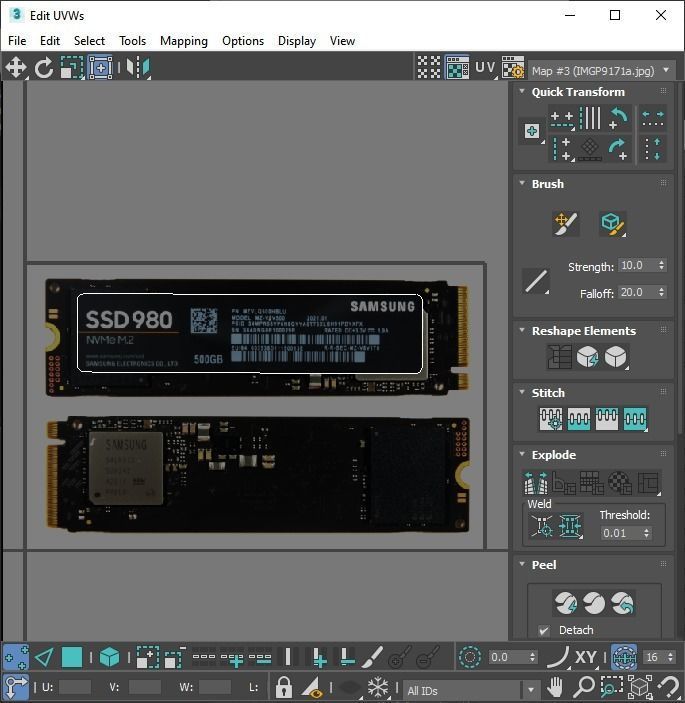Click the Space Horizontally icon
The image size is (685, 703).
pyautogui.click(x=653, y=118)
